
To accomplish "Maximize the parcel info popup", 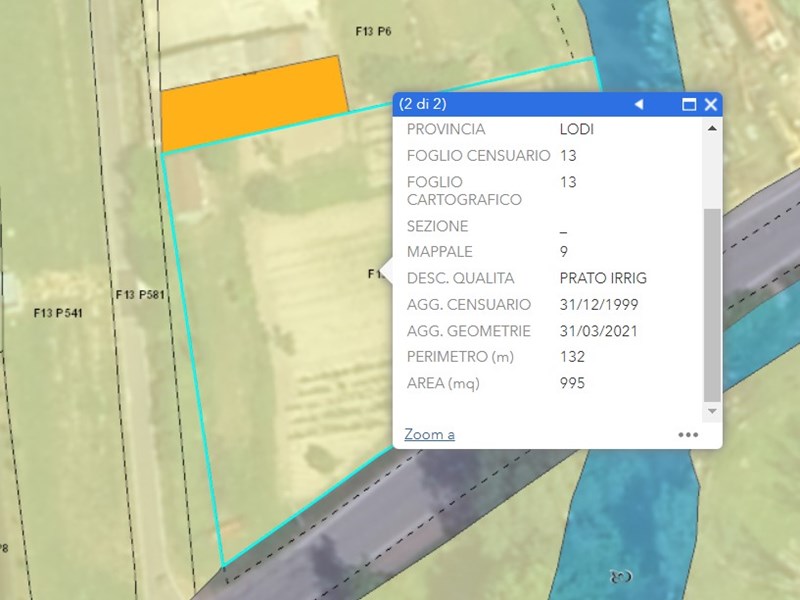I will point(689,104).
